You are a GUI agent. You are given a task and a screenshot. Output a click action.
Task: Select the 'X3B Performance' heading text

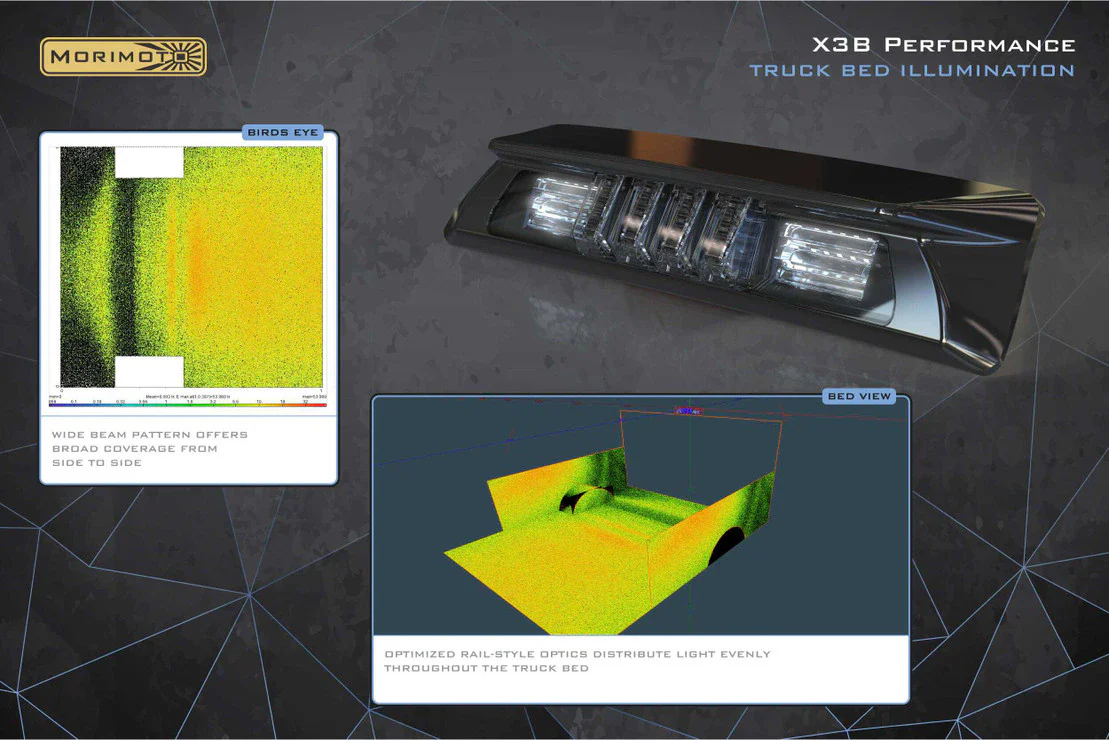(943, 45)
